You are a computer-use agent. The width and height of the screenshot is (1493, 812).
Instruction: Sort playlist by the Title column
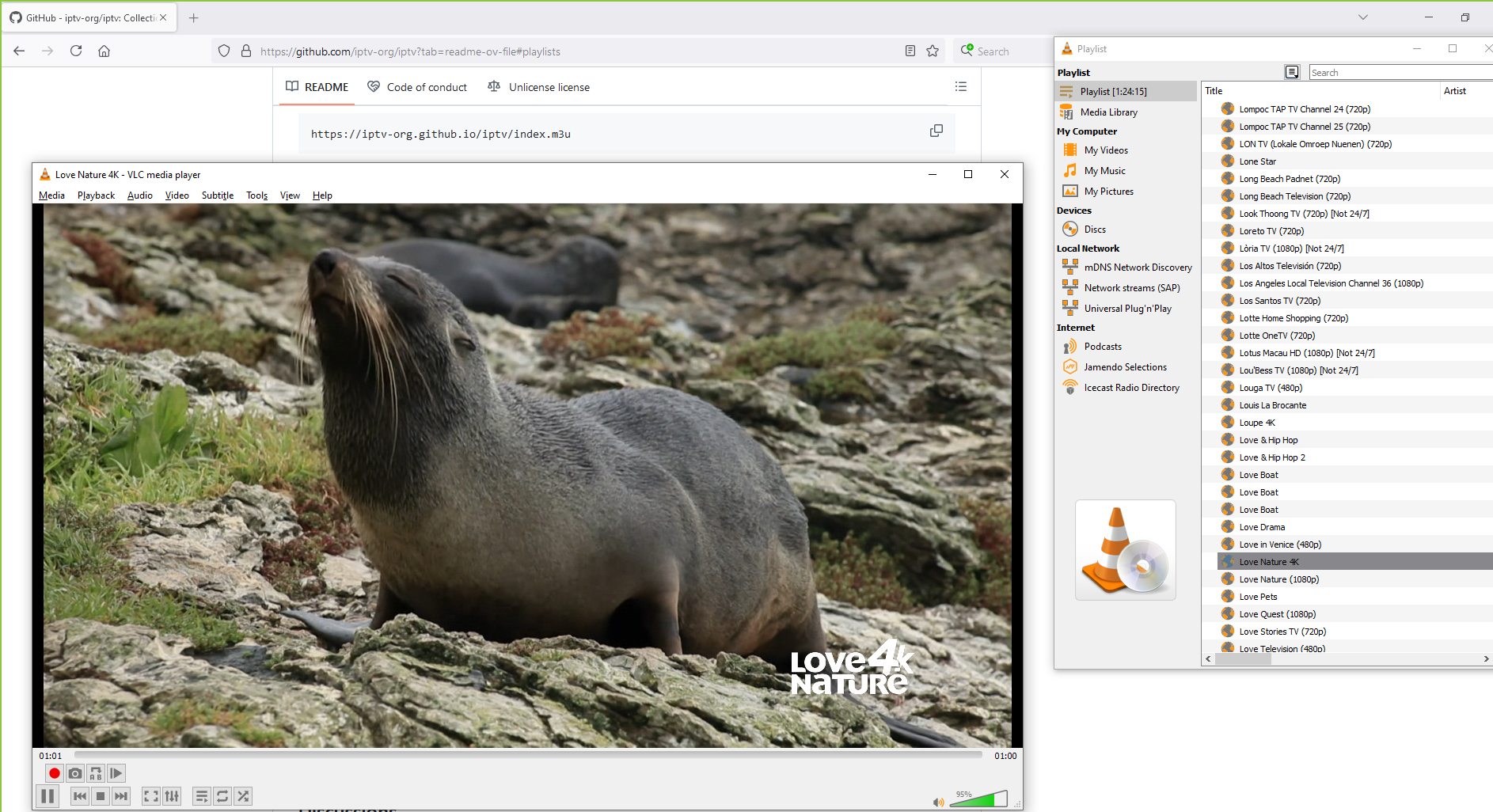(x=1320, y=91)
